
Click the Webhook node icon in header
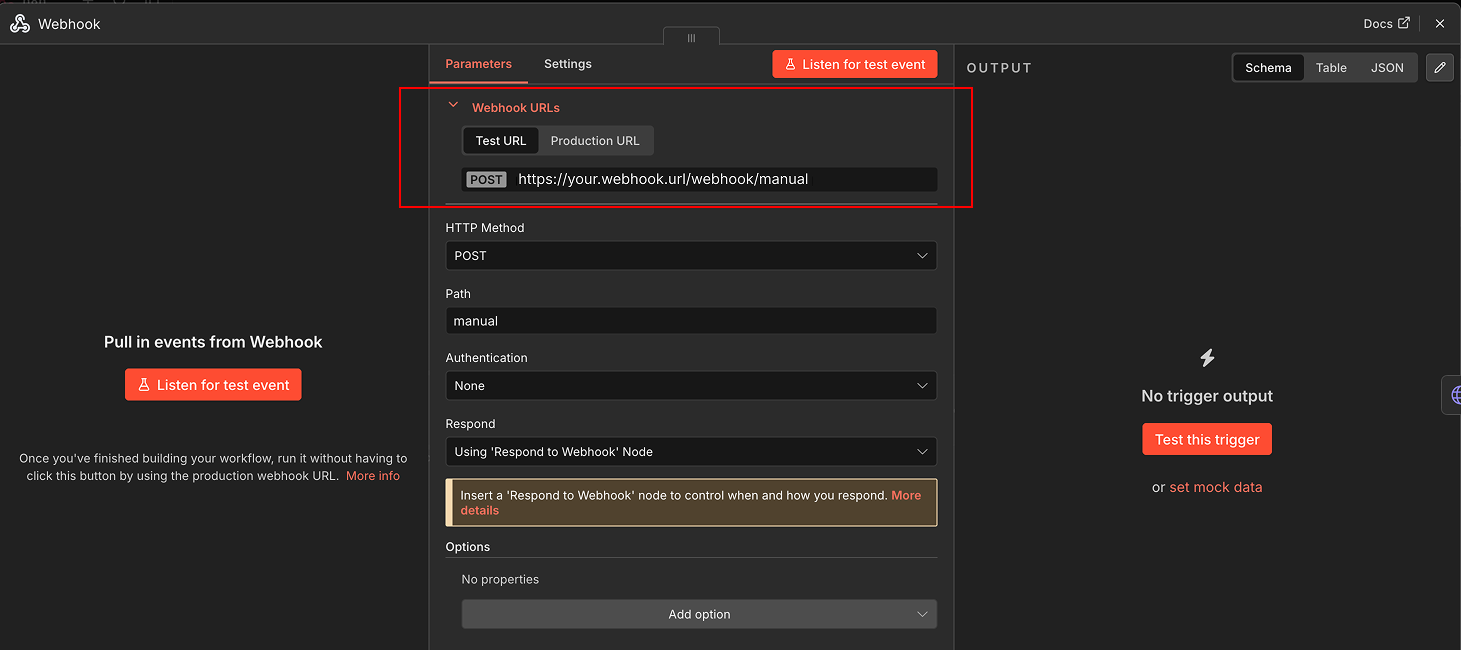(20, 24)
